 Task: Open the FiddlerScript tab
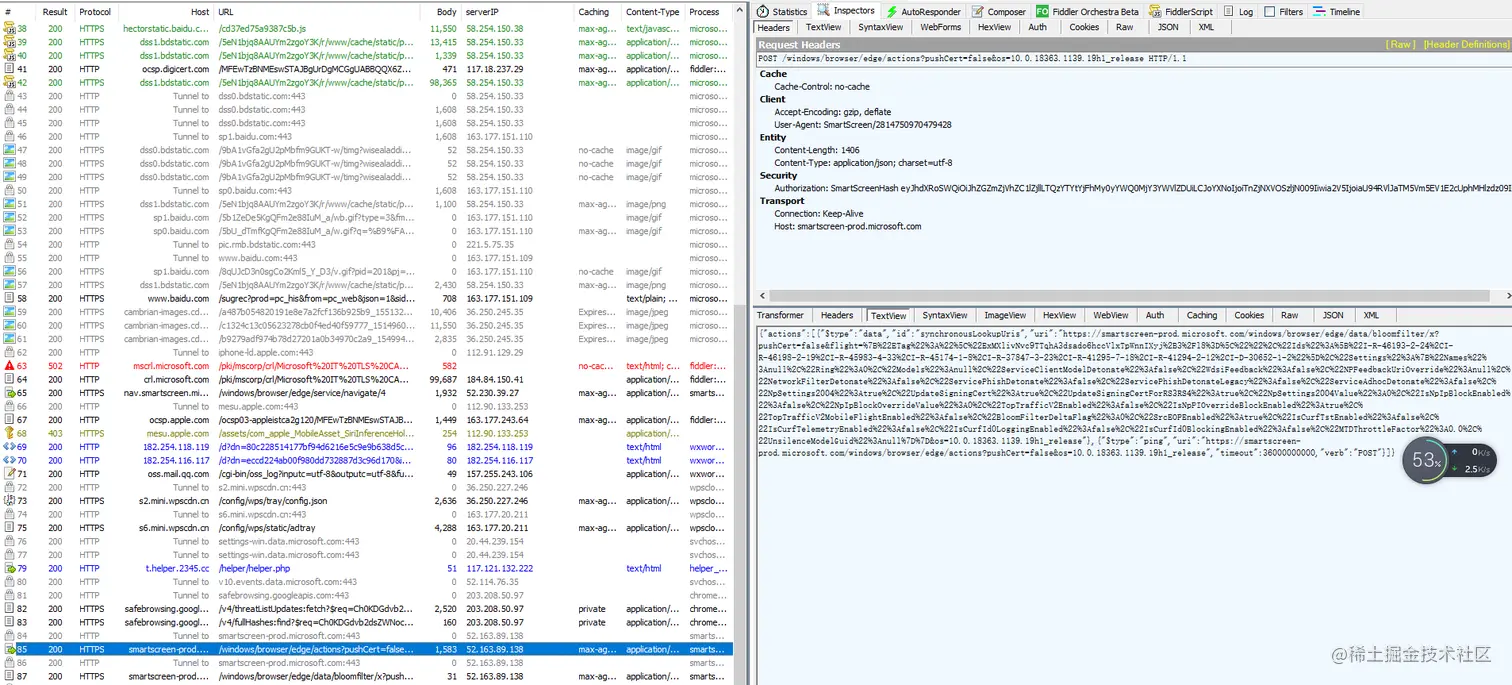[x=1180, y=11]
